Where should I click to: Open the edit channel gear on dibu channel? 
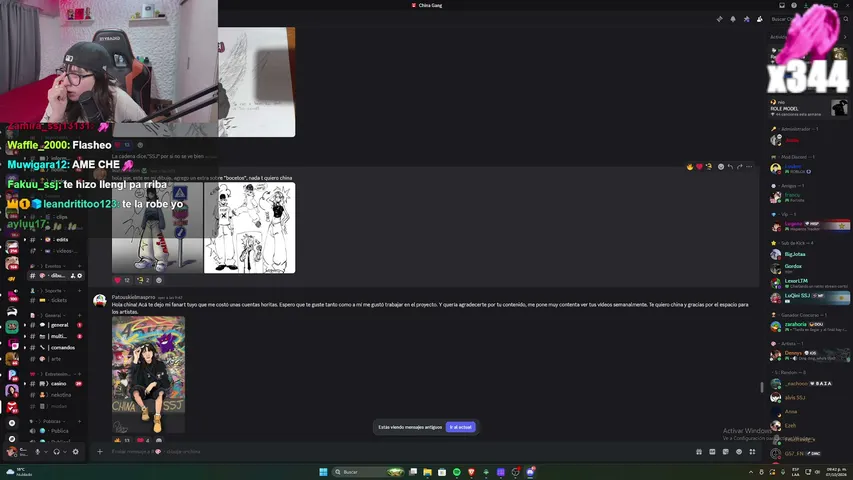[79, 276]
